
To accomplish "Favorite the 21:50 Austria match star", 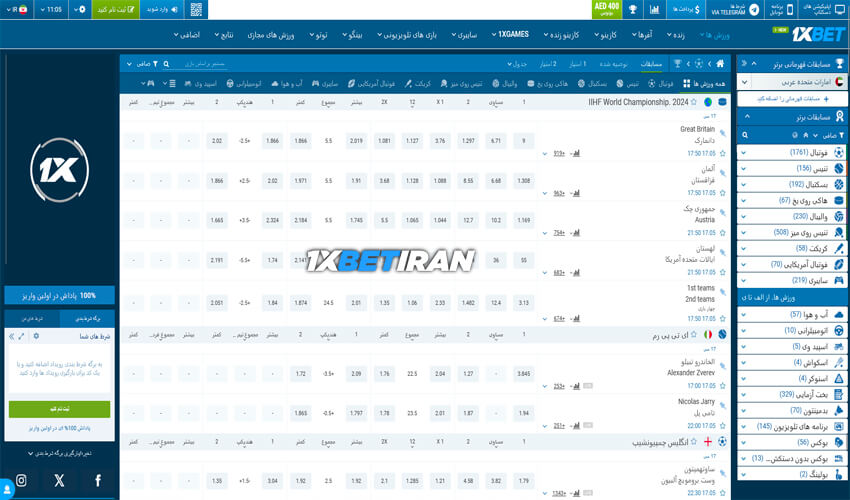I will click(723, 233).
